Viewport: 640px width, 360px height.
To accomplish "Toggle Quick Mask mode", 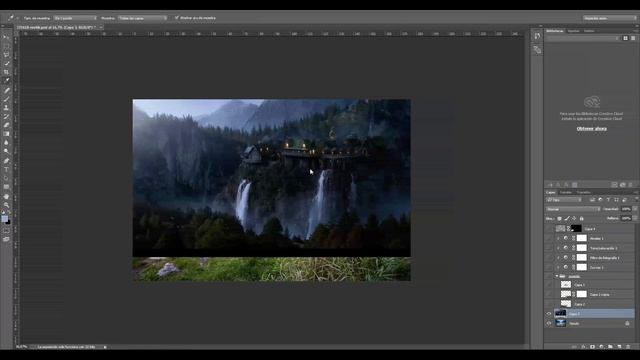I will coord(6,231).
